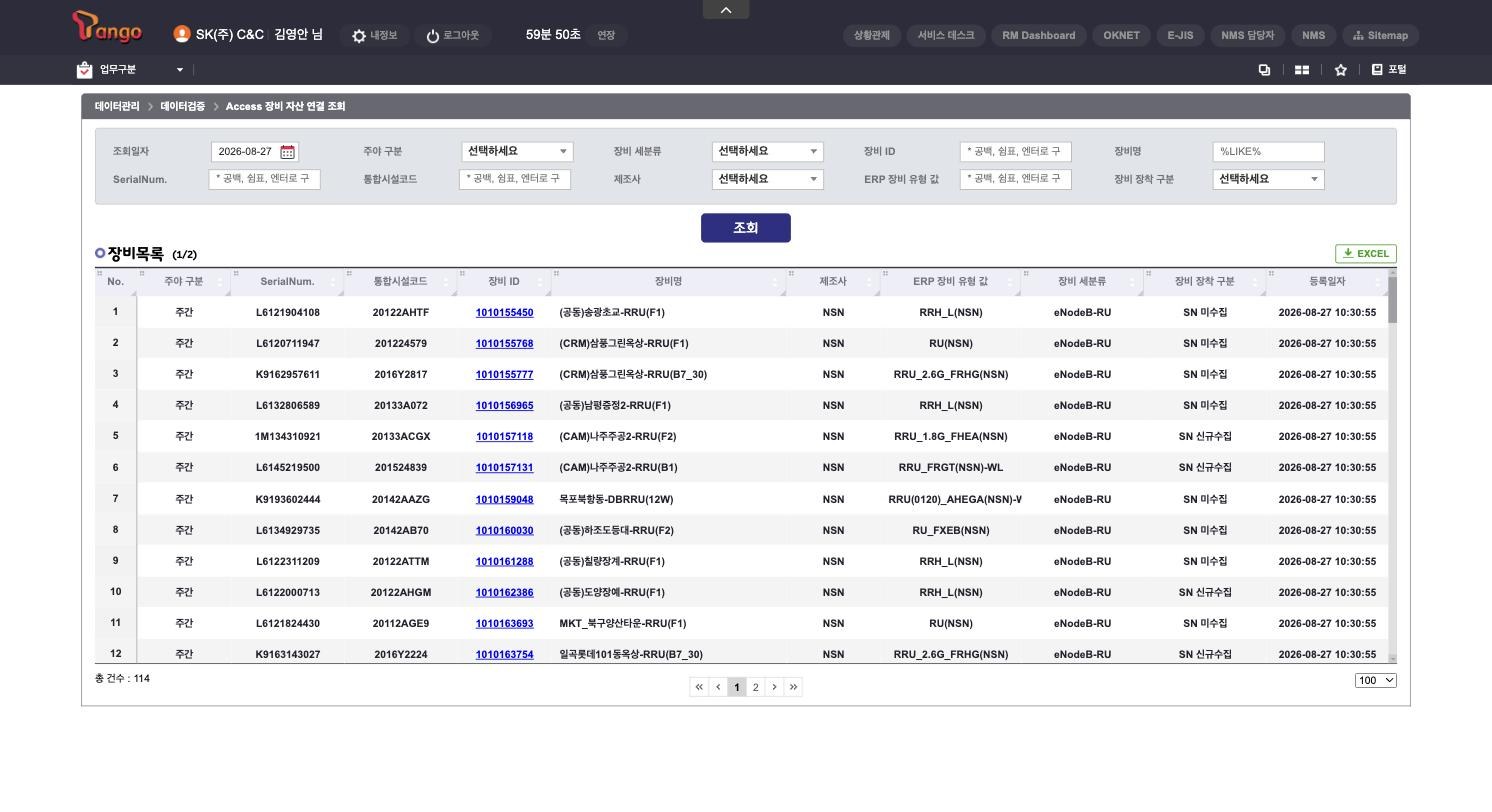The width and height of the screenshot is (1492, 812).
Task: Click the 로그아웃 power button
Action: coord(452,35)
